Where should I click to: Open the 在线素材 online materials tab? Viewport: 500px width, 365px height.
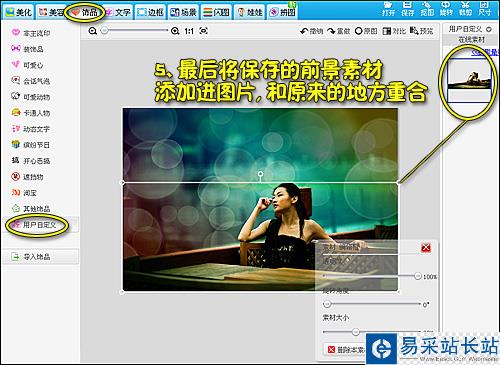(x=471, y=40)
